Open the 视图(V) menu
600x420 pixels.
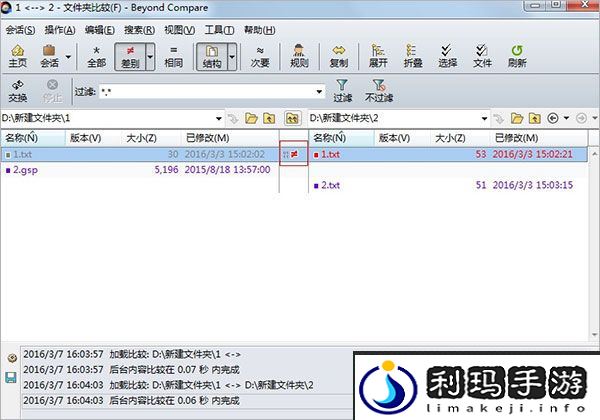tap(179, 30)
